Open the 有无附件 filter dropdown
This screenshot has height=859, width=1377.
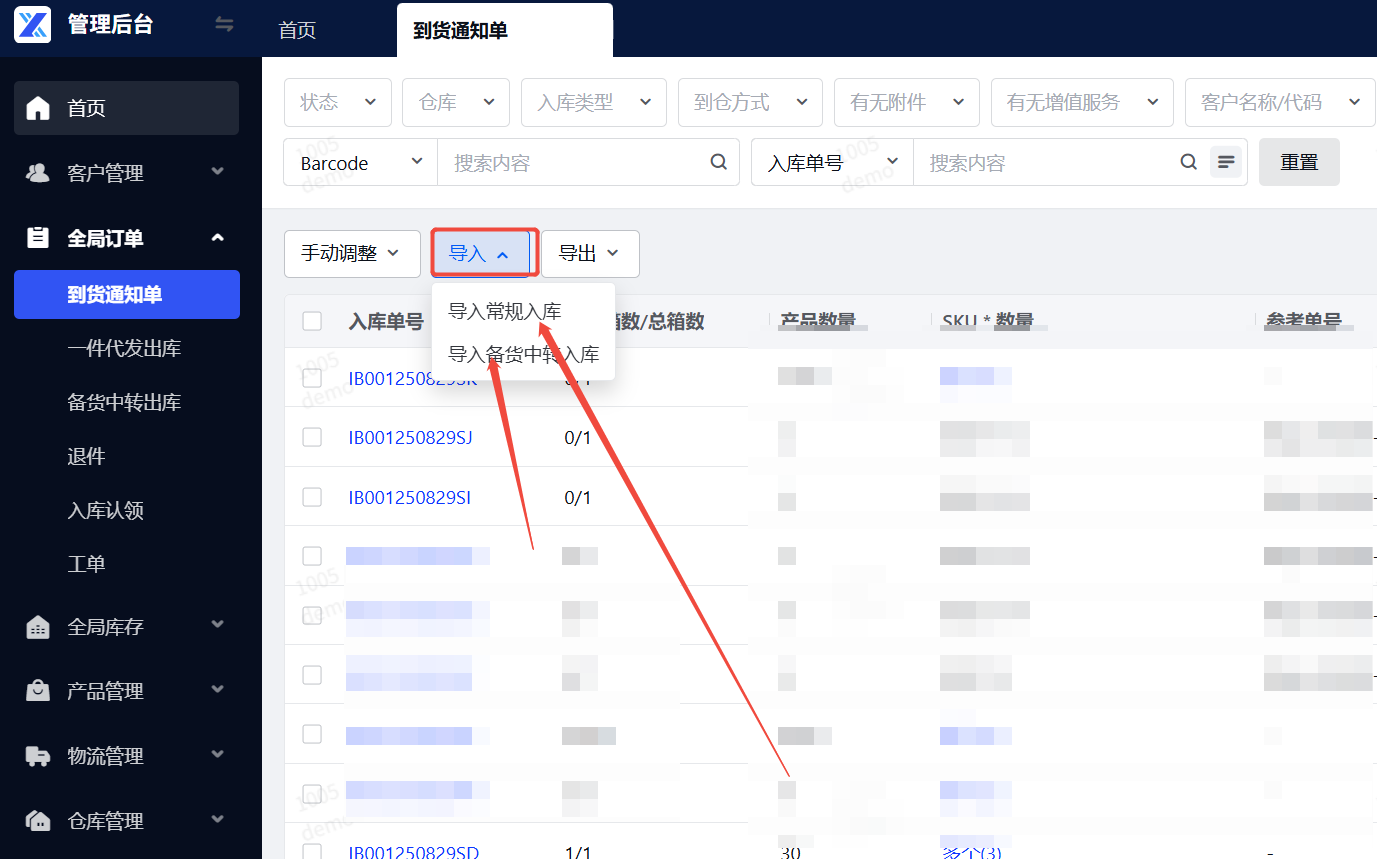pos(907,102)
